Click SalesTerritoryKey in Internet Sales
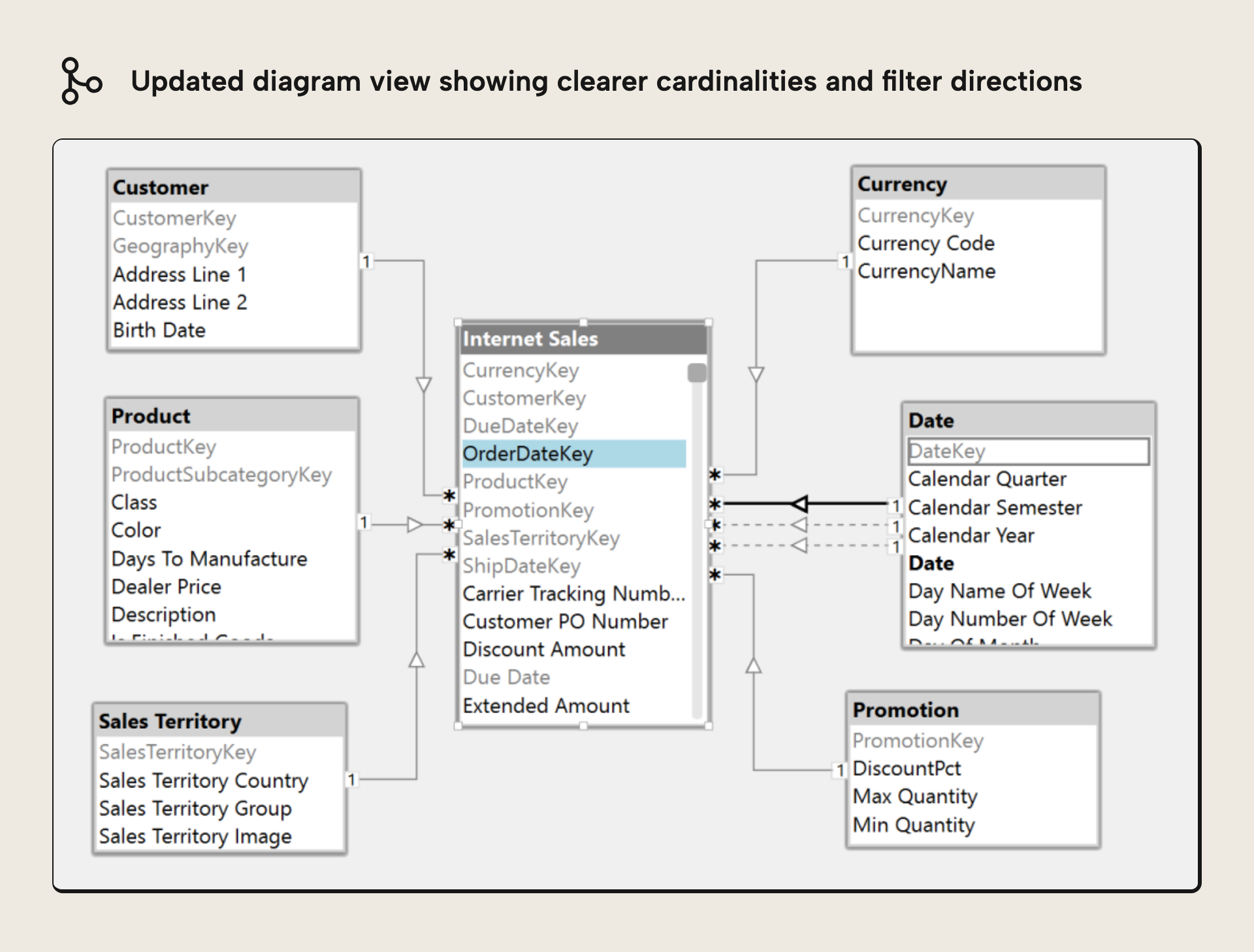The image size is (1254, 952). pyautogui.click(x=541, y=538)
